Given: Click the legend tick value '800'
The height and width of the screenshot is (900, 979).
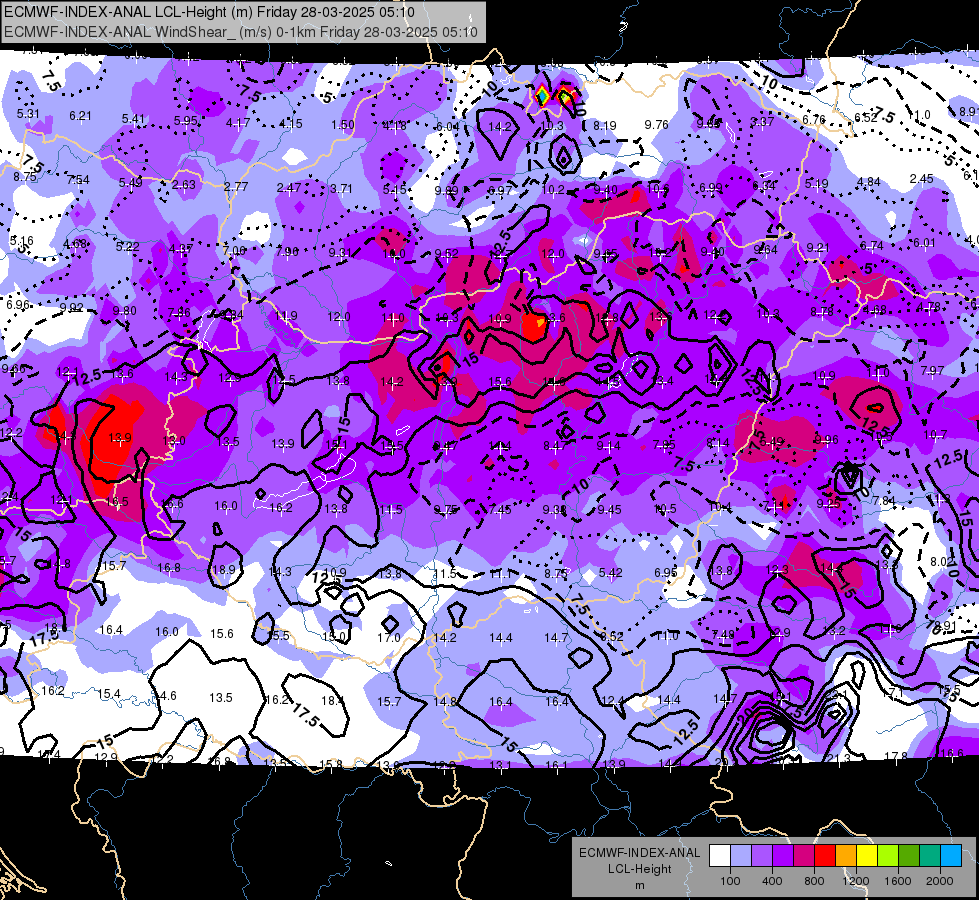Looking at the screenshot, I should (814, 881).
